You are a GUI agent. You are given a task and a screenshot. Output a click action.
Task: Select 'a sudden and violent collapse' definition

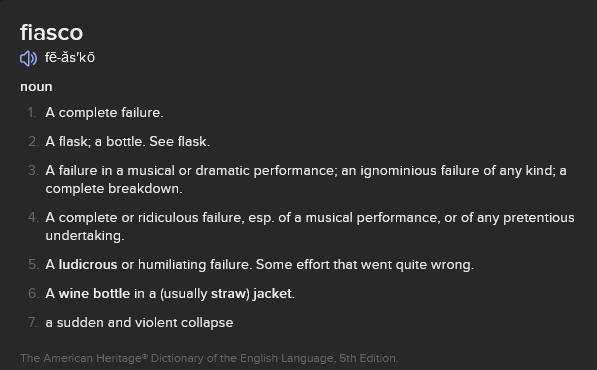pos(139,323)
